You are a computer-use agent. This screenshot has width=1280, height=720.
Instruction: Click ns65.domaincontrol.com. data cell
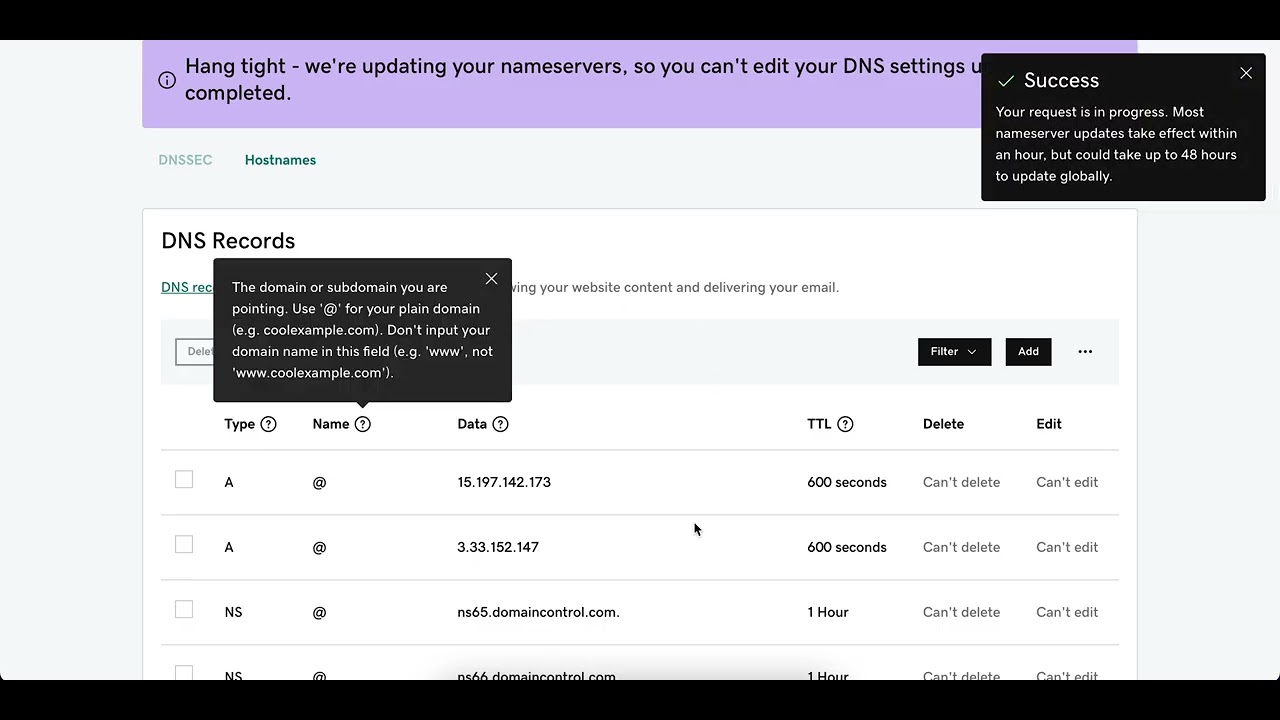(x=538, y=612)
